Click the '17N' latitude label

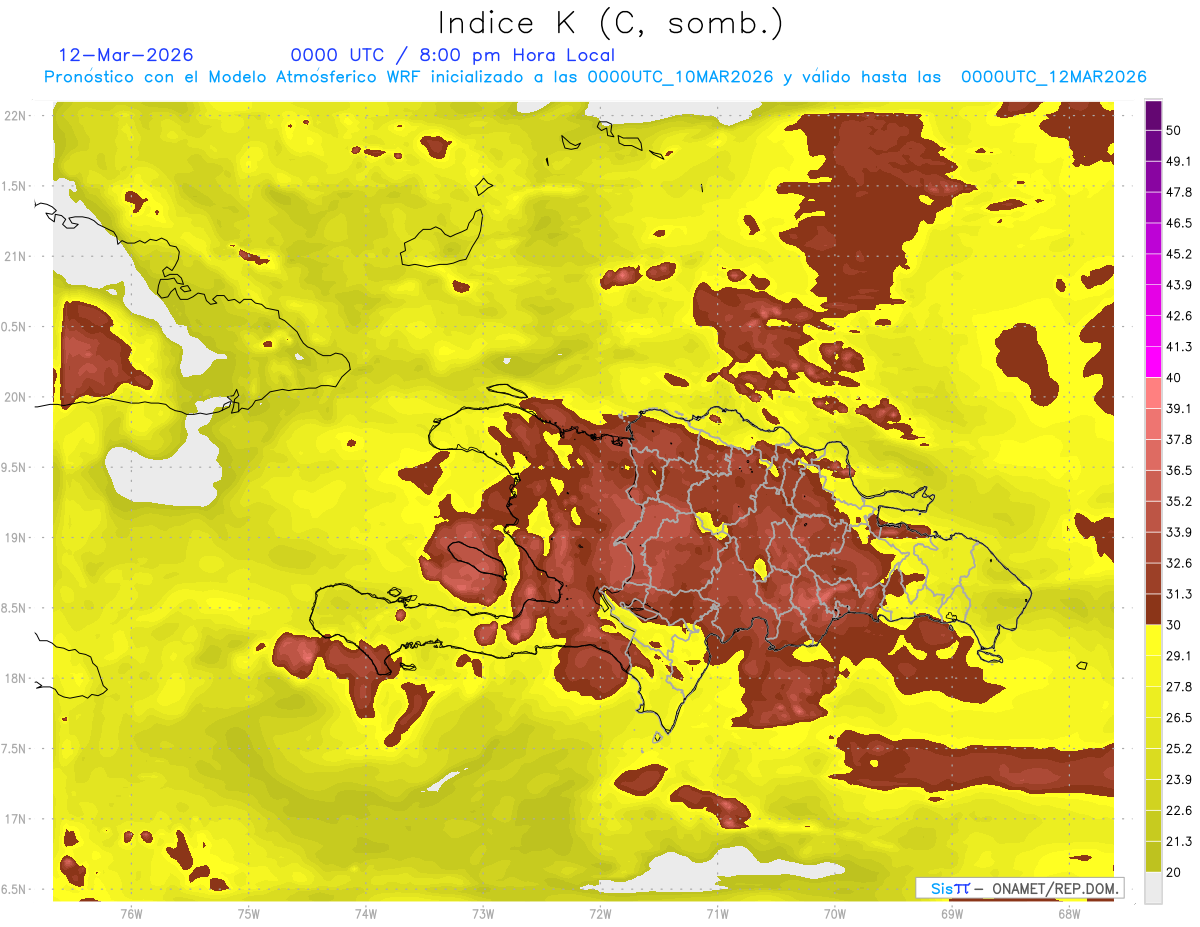17,819
